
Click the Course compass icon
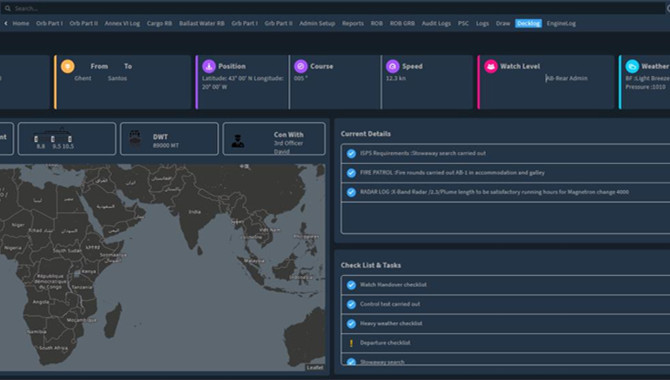click(301, 66)
